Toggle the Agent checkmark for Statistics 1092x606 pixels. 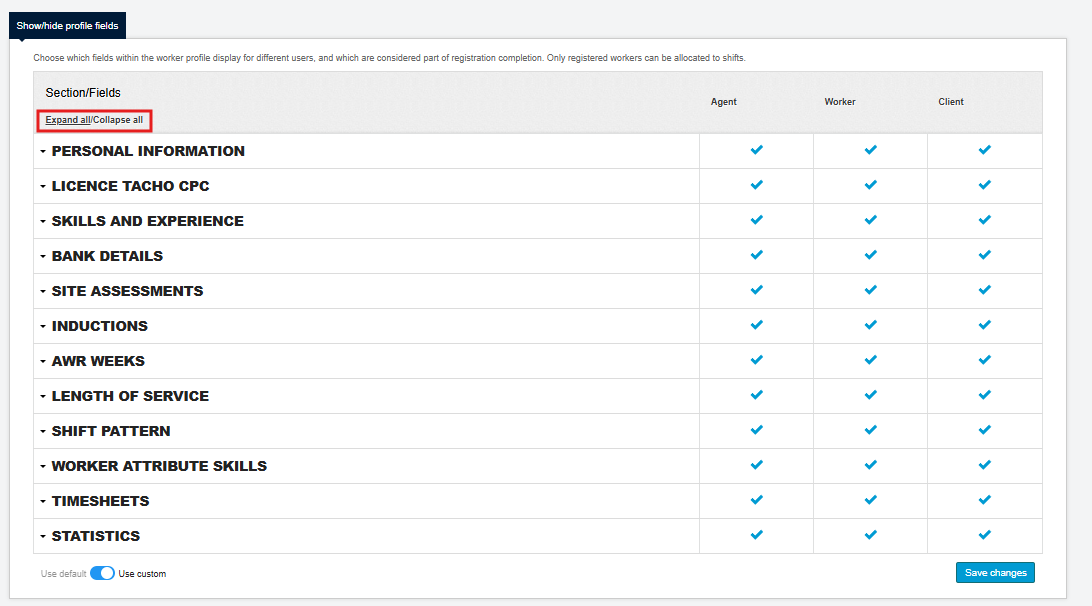pos(756,535)
